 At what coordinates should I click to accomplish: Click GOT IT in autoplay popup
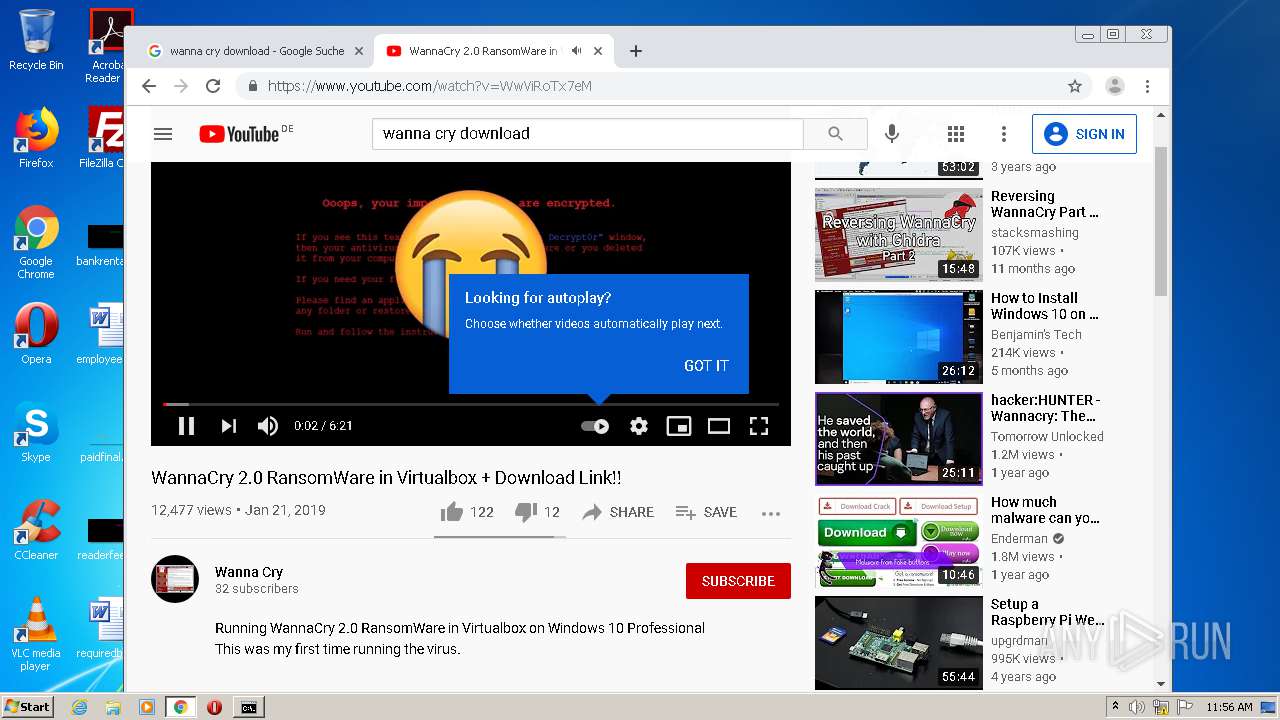706,366
